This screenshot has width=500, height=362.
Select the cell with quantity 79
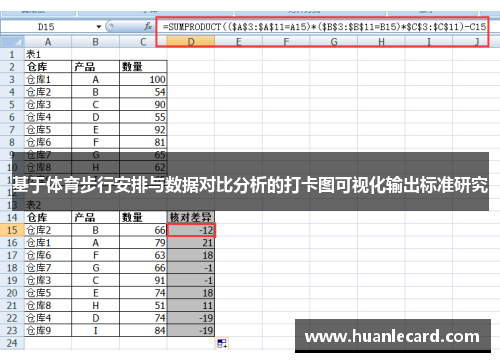[x=143, y=243]
